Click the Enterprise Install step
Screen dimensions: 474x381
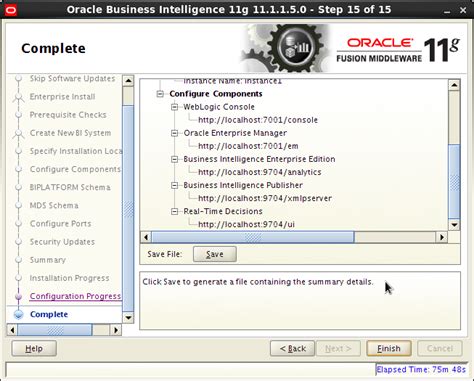[62, 97]
